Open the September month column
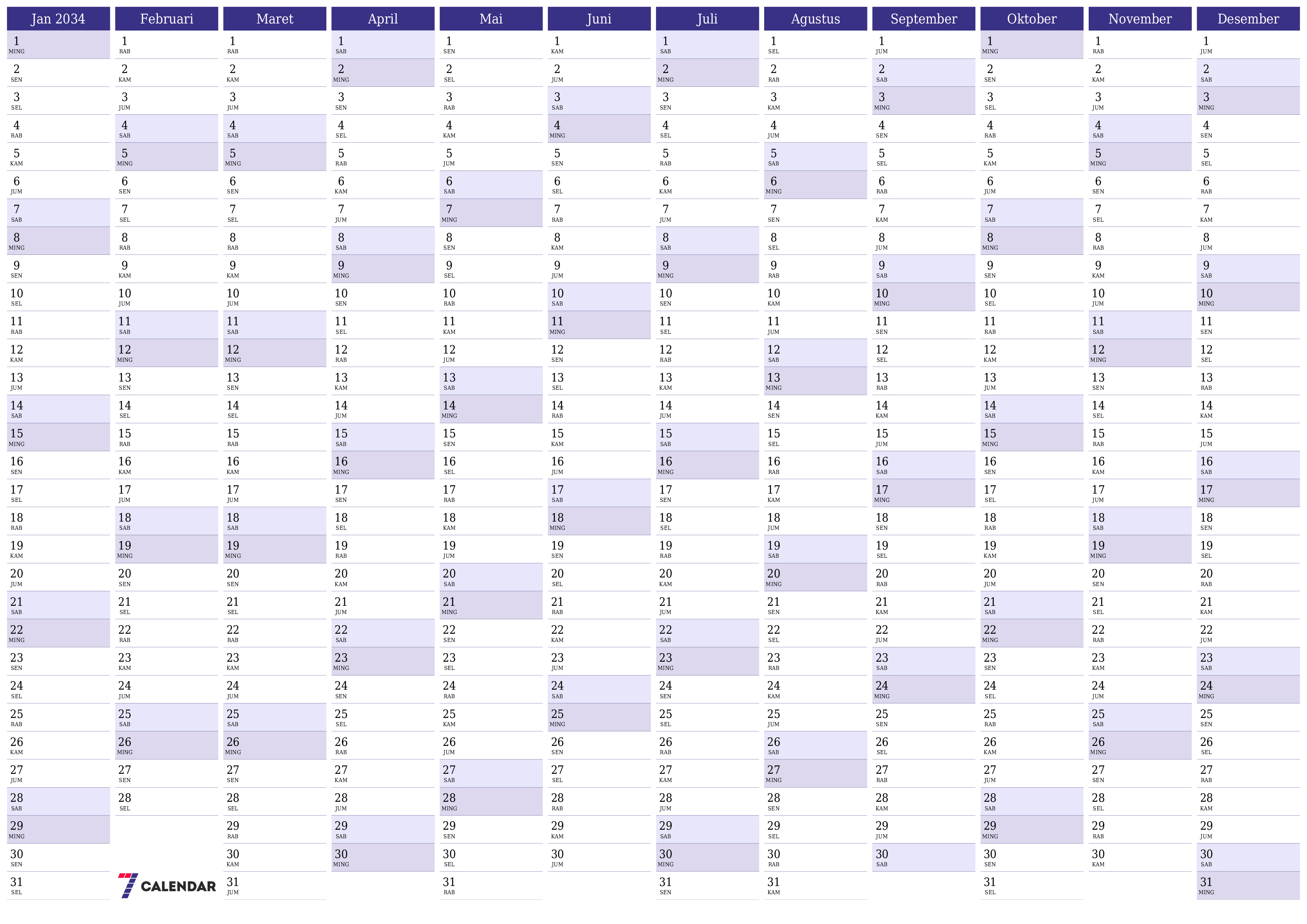The image size is (1307, 924). (x=924, y=15)
